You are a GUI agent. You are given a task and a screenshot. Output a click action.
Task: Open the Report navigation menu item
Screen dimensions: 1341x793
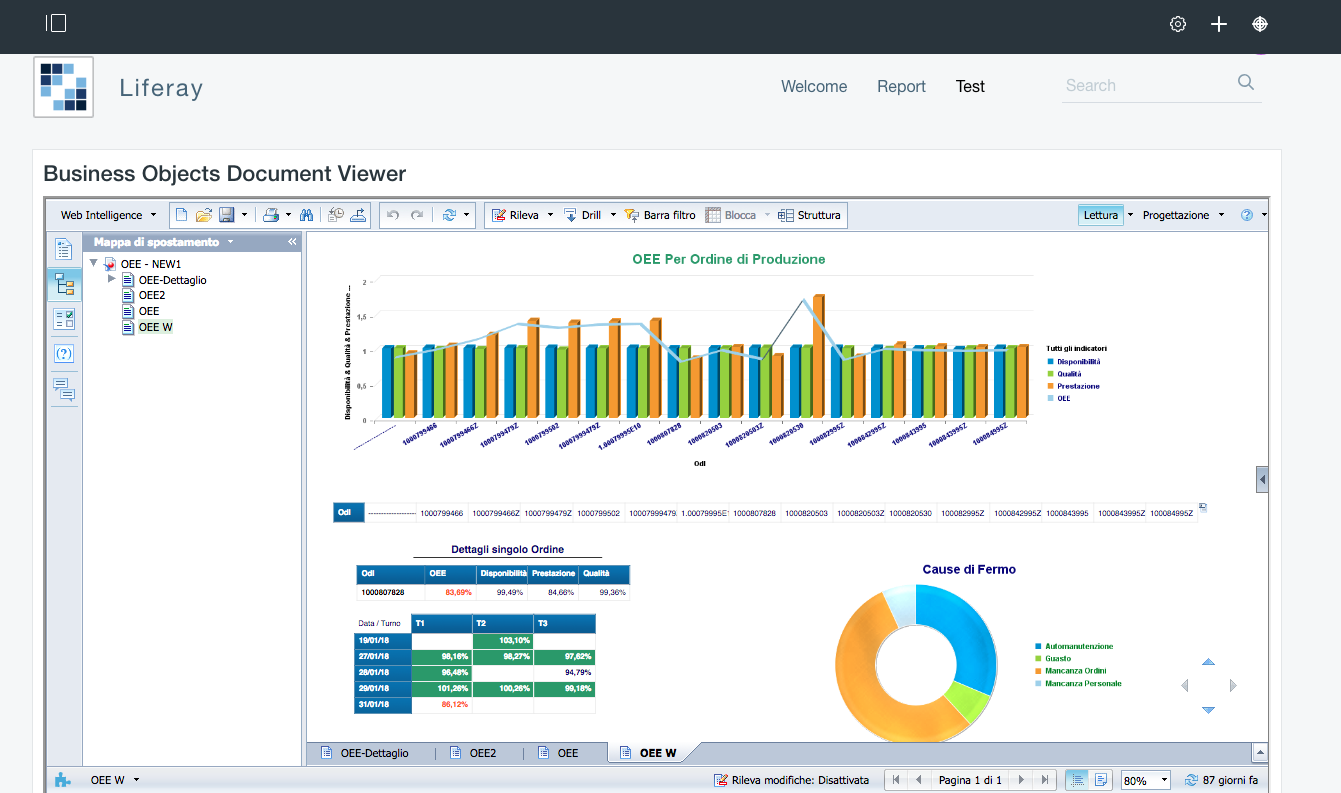pos(901,86)
